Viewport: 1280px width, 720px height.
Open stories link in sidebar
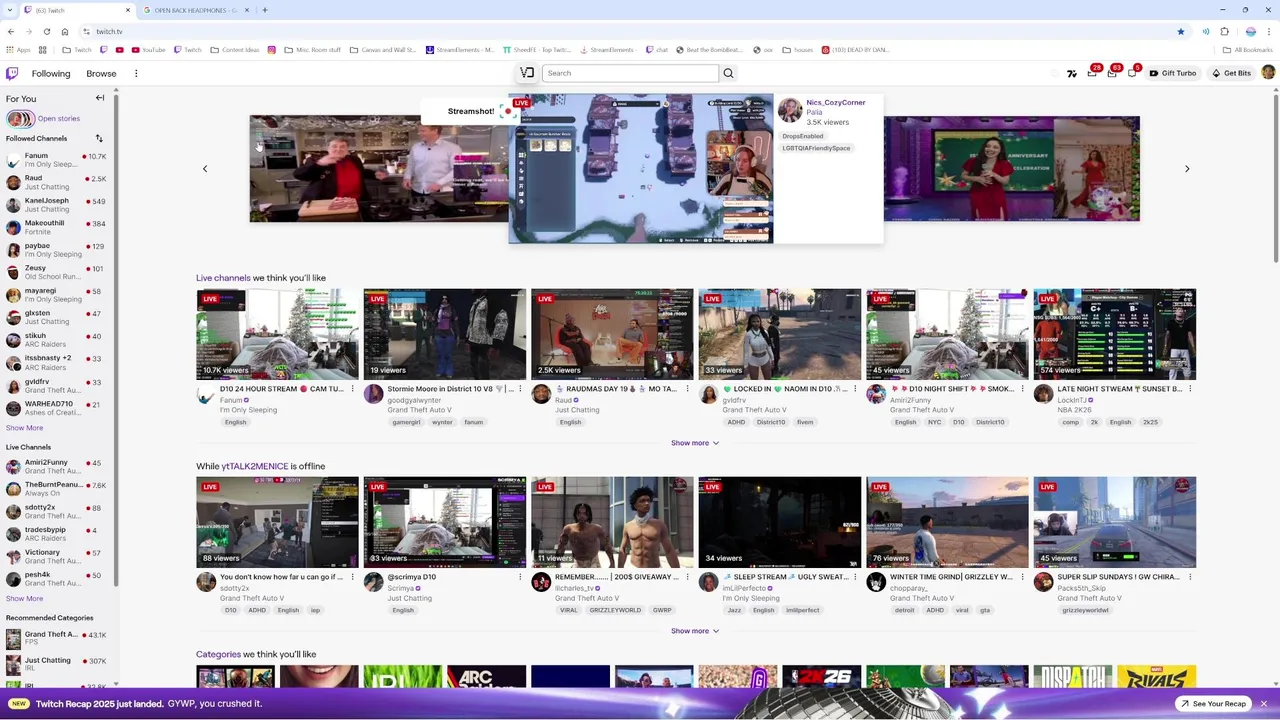pyautogui.click(x=59, y=119)
